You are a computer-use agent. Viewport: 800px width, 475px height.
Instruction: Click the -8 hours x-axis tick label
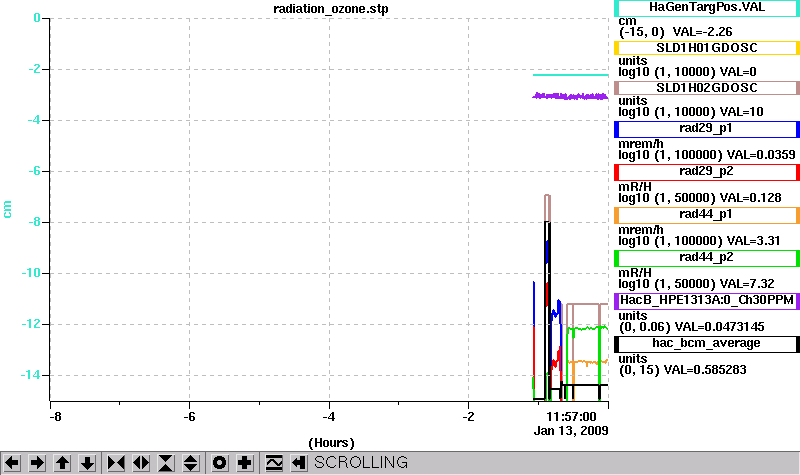coord(55,417)
